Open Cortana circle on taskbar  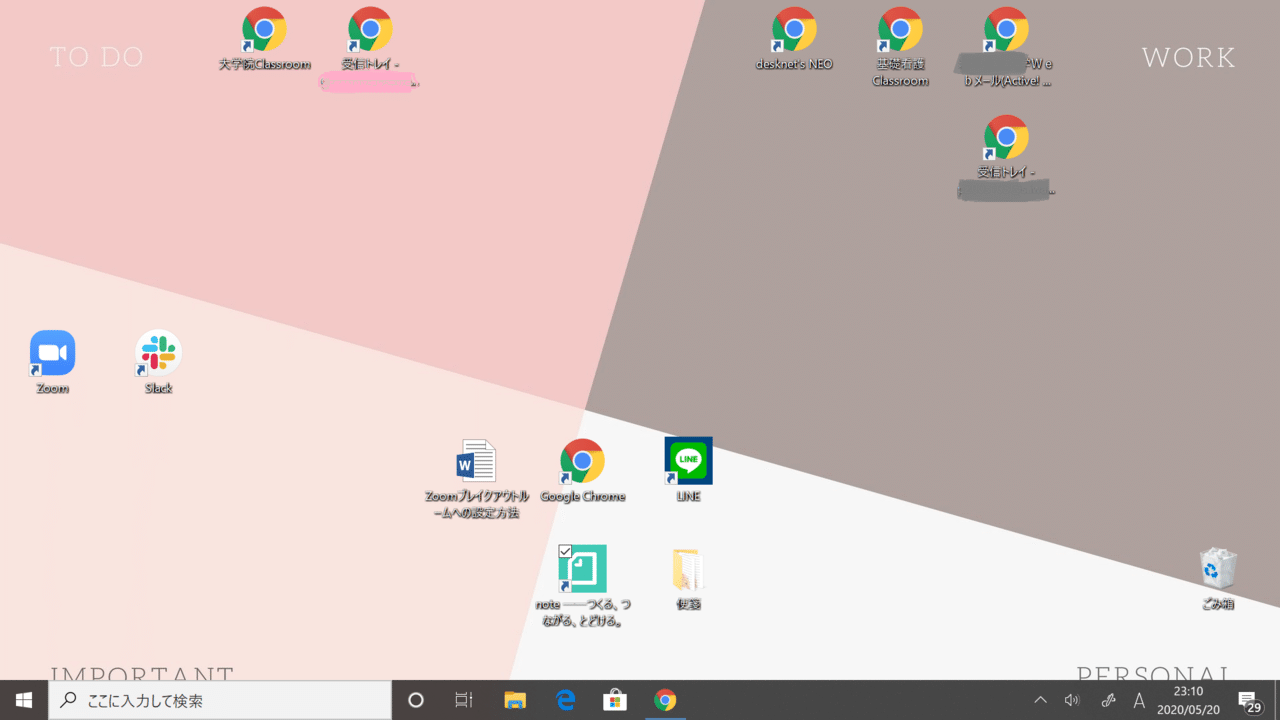tap(416, 700)
